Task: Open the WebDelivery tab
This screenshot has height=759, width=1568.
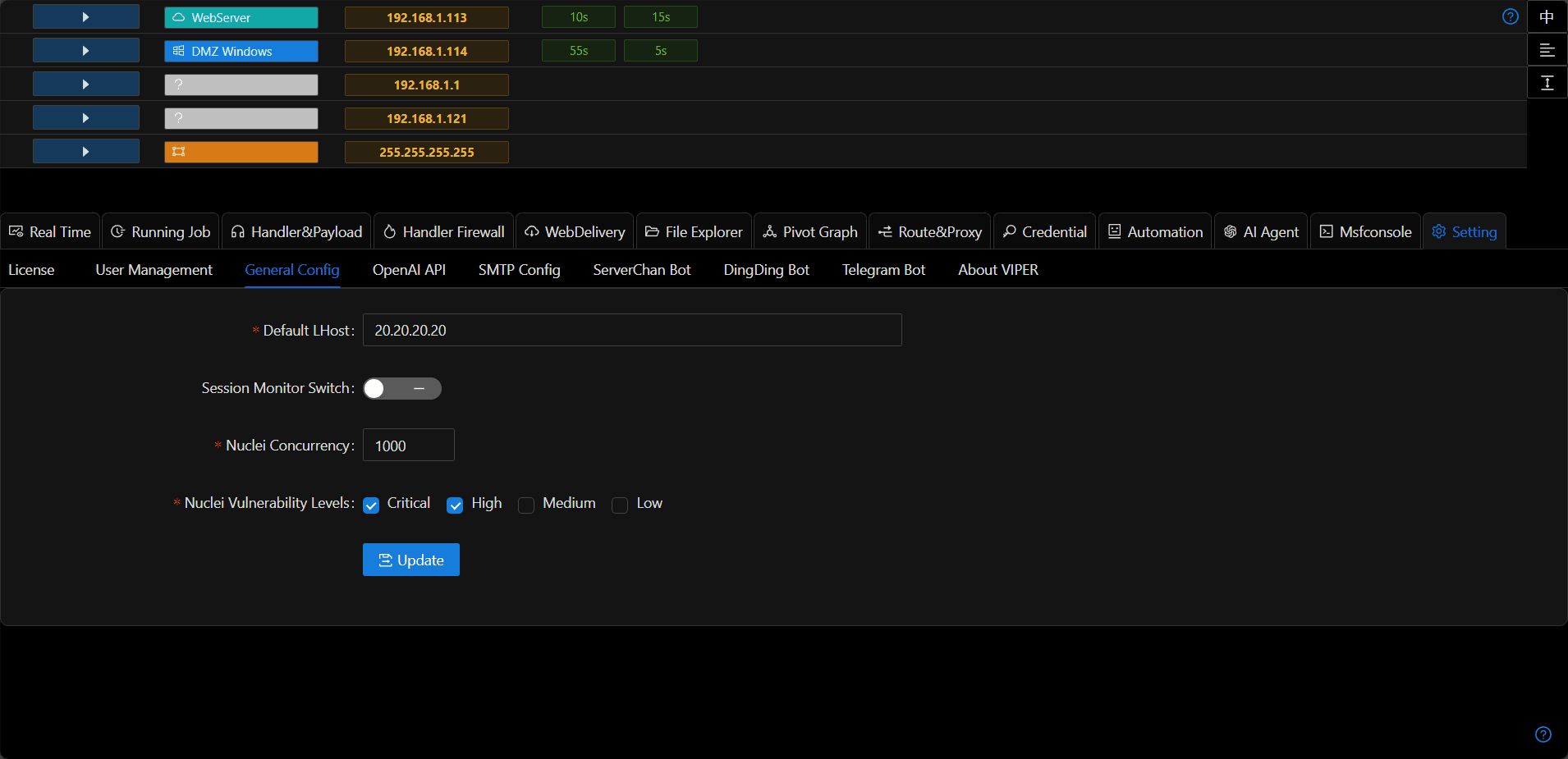Action: tap(575, 232)
